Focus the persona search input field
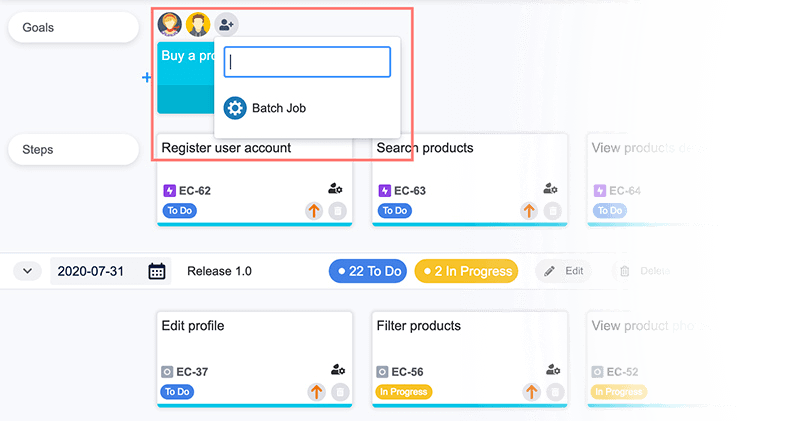The height and width of the screenshot is (421, 800). pos(307,62)
